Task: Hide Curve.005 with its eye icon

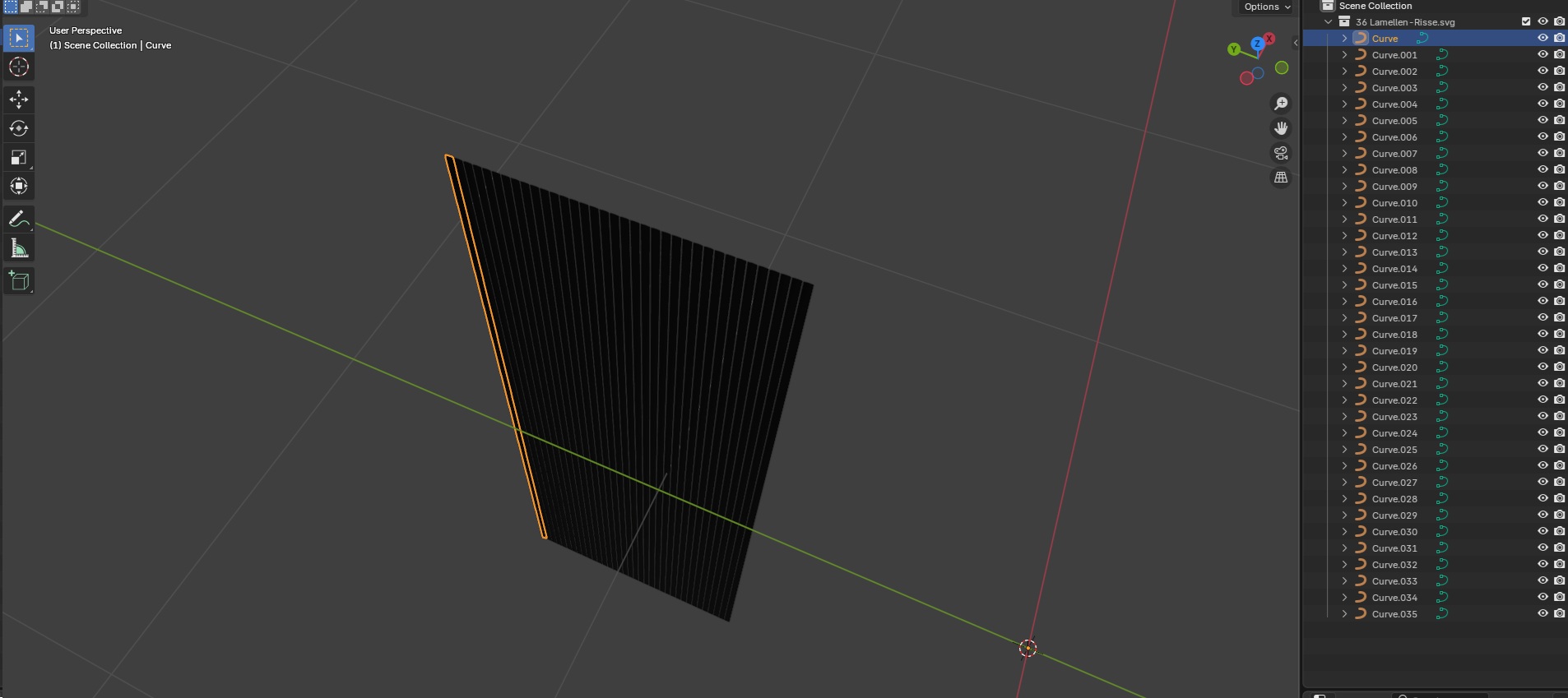Action: (x=1542, y=120)
